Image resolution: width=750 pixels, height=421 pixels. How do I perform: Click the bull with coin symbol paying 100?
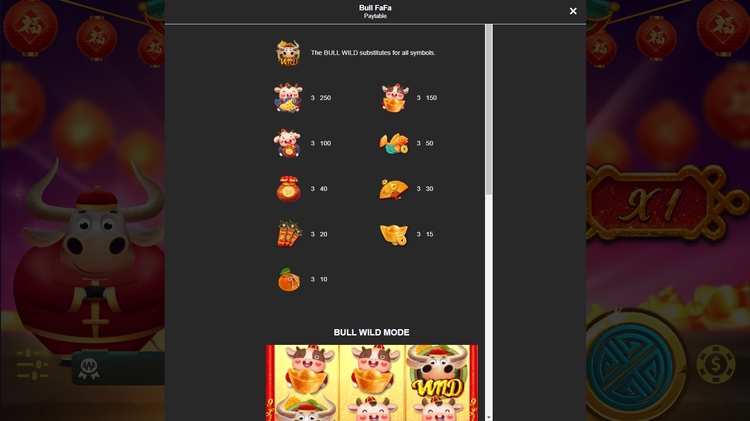point(287,143)
